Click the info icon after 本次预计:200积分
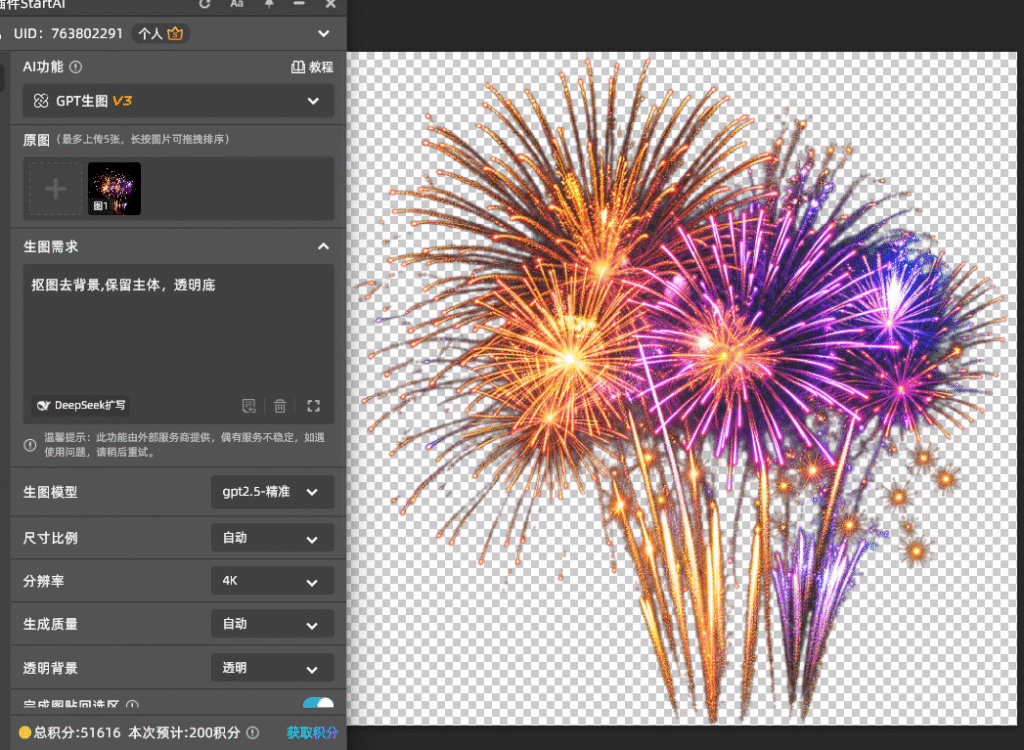The image size is (1024, 750). (x=253, y=732)
